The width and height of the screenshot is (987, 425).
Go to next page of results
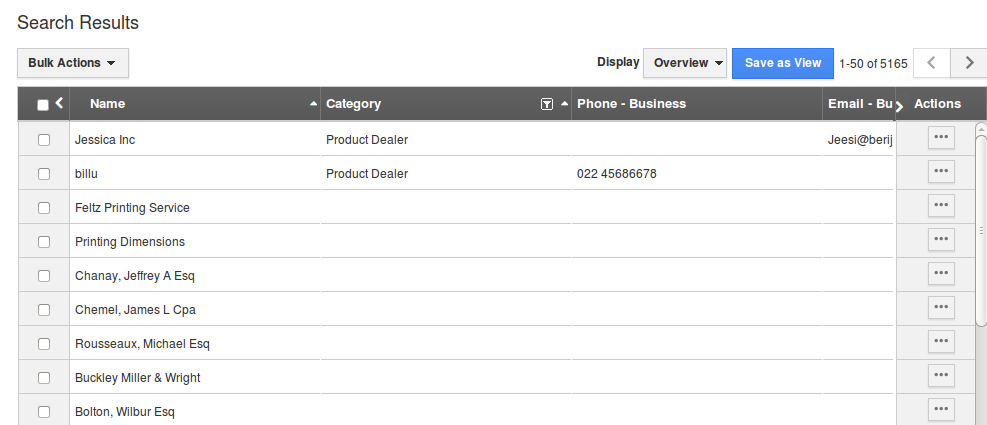[x=969, y=63]
